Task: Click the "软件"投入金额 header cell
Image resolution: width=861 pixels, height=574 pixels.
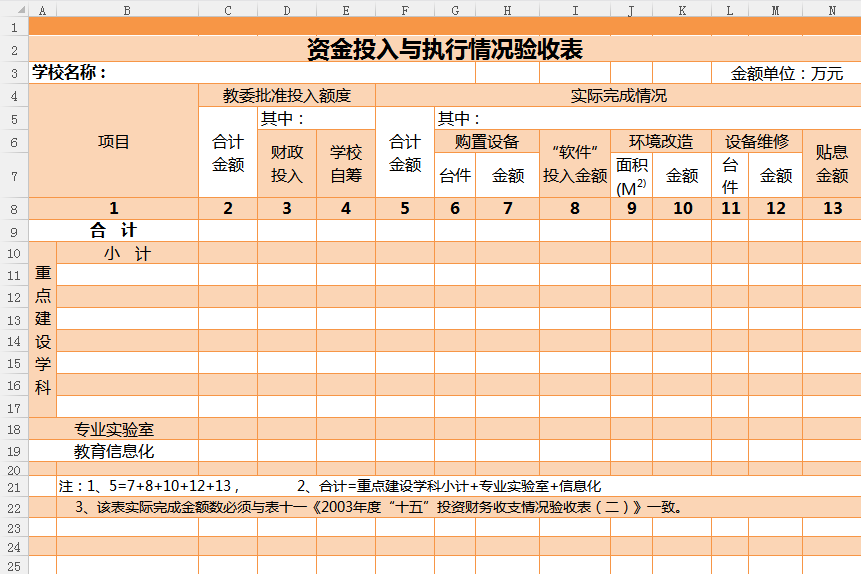Action: (x=575, y=164)
